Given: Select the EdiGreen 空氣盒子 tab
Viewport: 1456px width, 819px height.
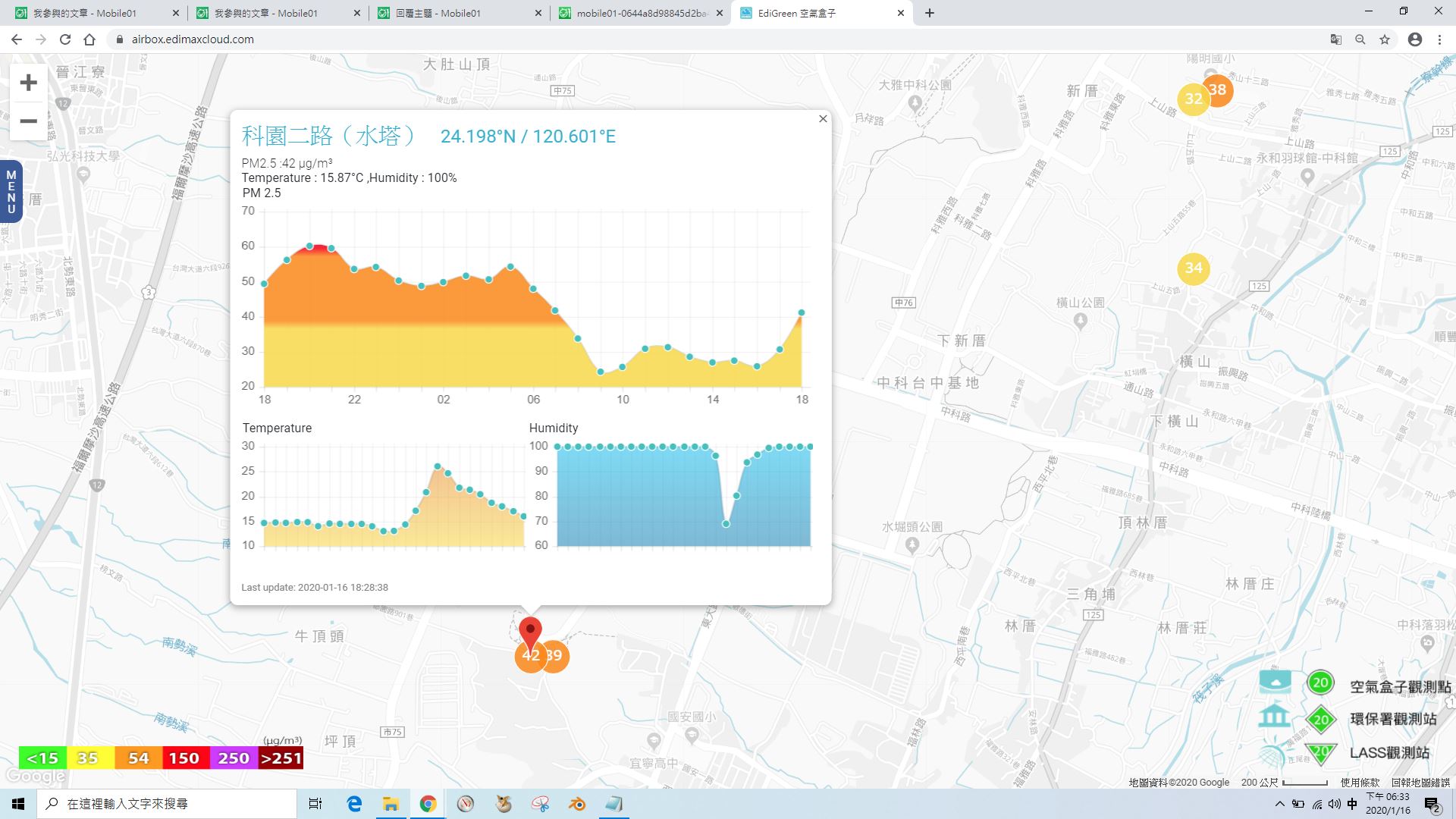Looking at the screenshot, I should (822, 13).
